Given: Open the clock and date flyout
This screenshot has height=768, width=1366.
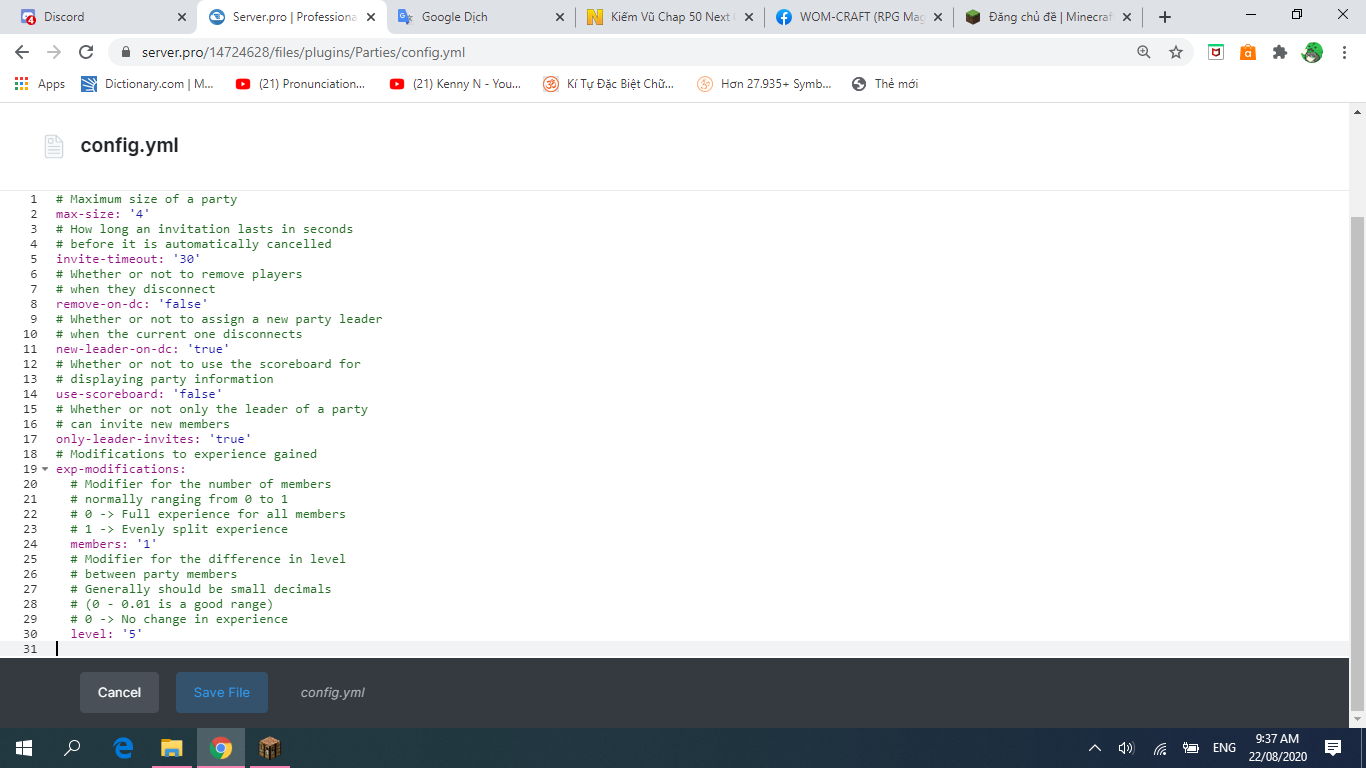Looking at the screenshot, I should pyautogui.click(x=1275, y=748).
